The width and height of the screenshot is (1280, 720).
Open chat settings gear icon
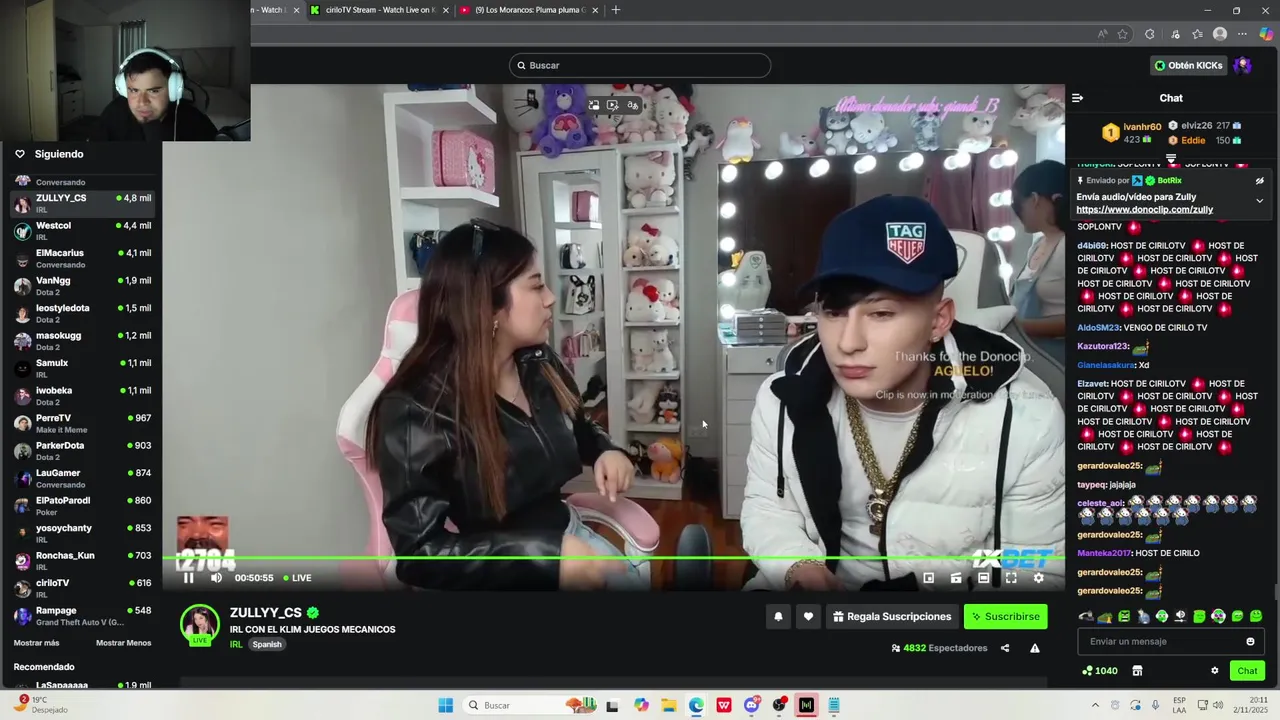[x=1215, y=671]
